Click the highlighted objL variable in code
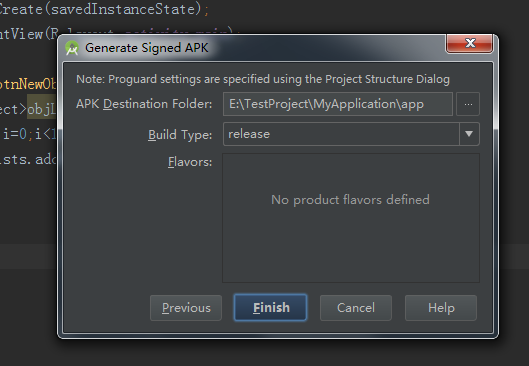Screen dimensions: 529x366 pos(41,109)
